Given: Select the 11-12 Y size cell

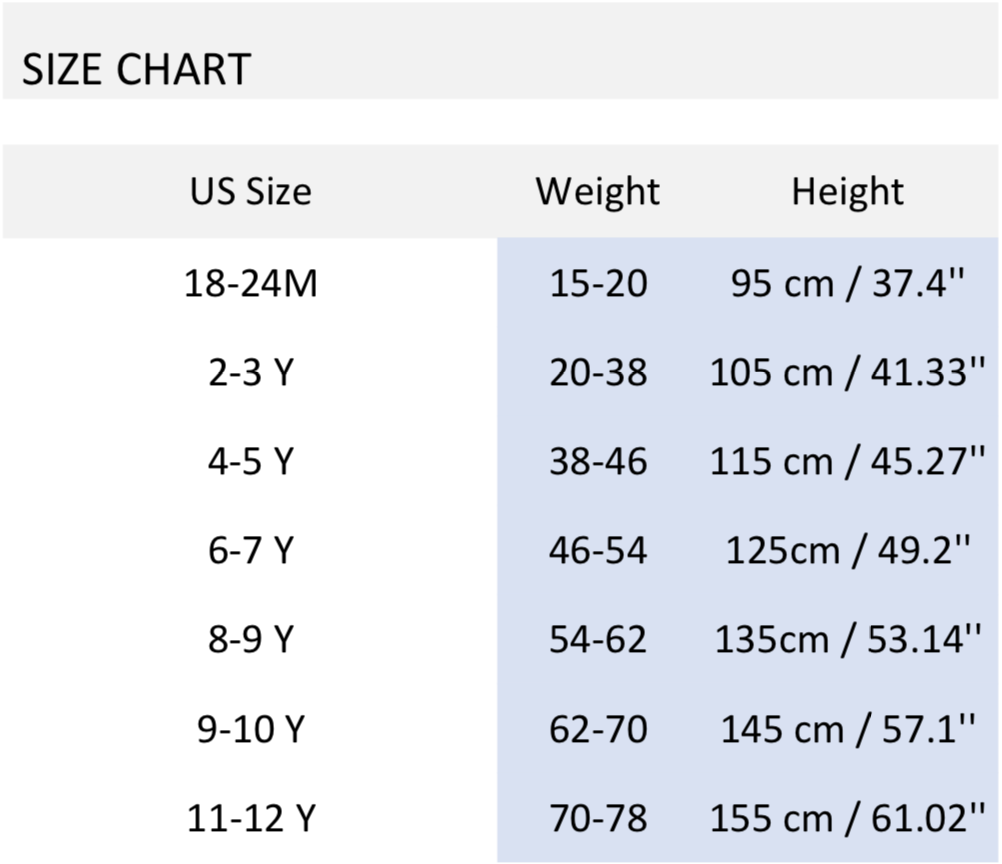Looking at the screenshot, I should point(250,818).
